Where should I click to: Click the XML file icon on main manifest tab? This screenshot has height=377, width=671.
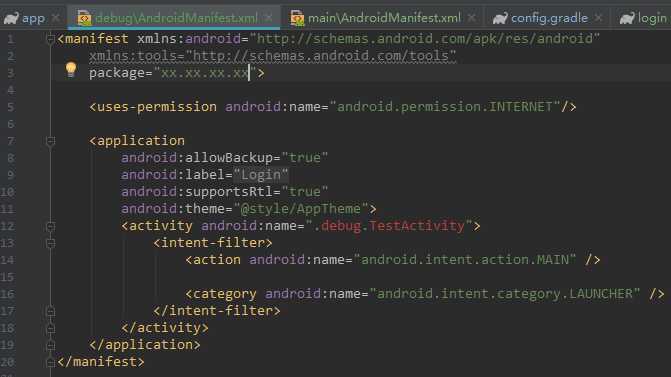(297, 18)
